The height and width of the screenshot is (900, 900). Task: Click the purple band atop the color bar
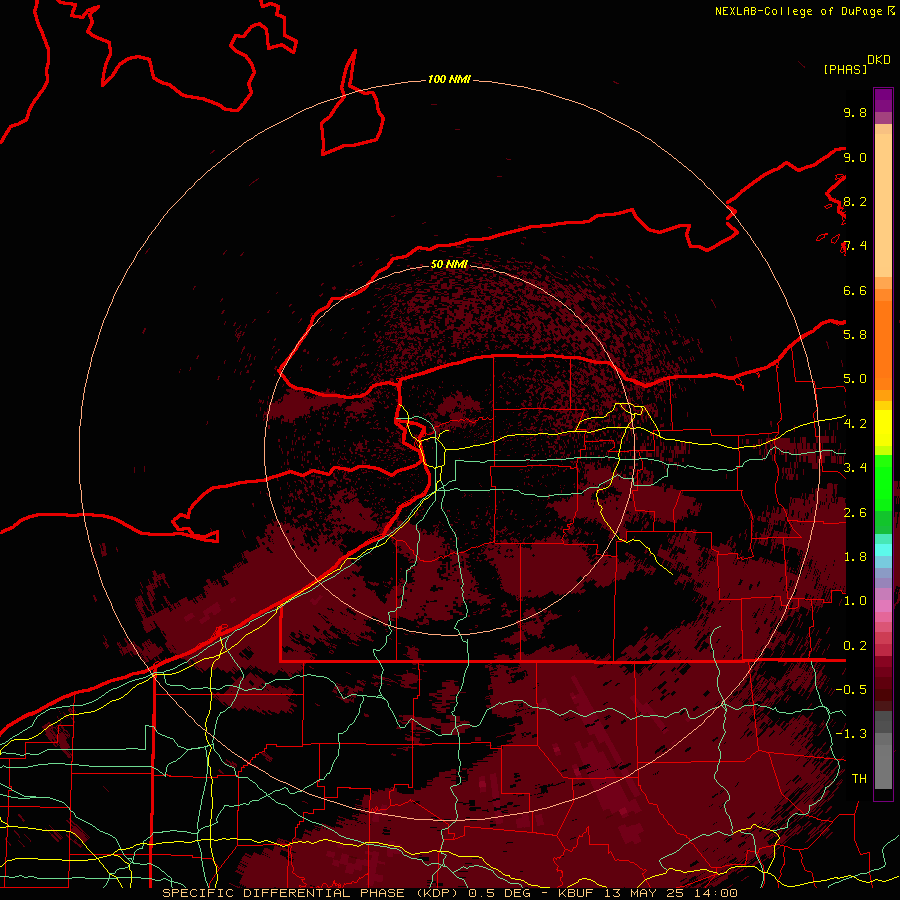pyautogui.click(x=883, y=100)
